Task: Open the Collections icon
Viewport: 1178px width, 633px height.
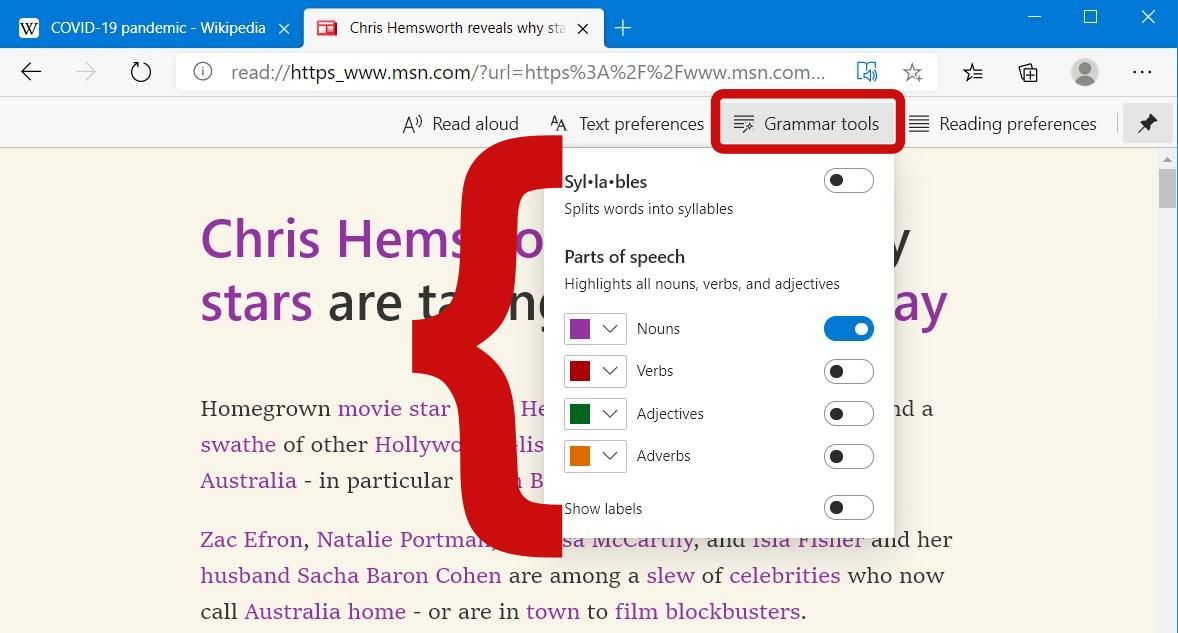Action: tap(1028, 72)
